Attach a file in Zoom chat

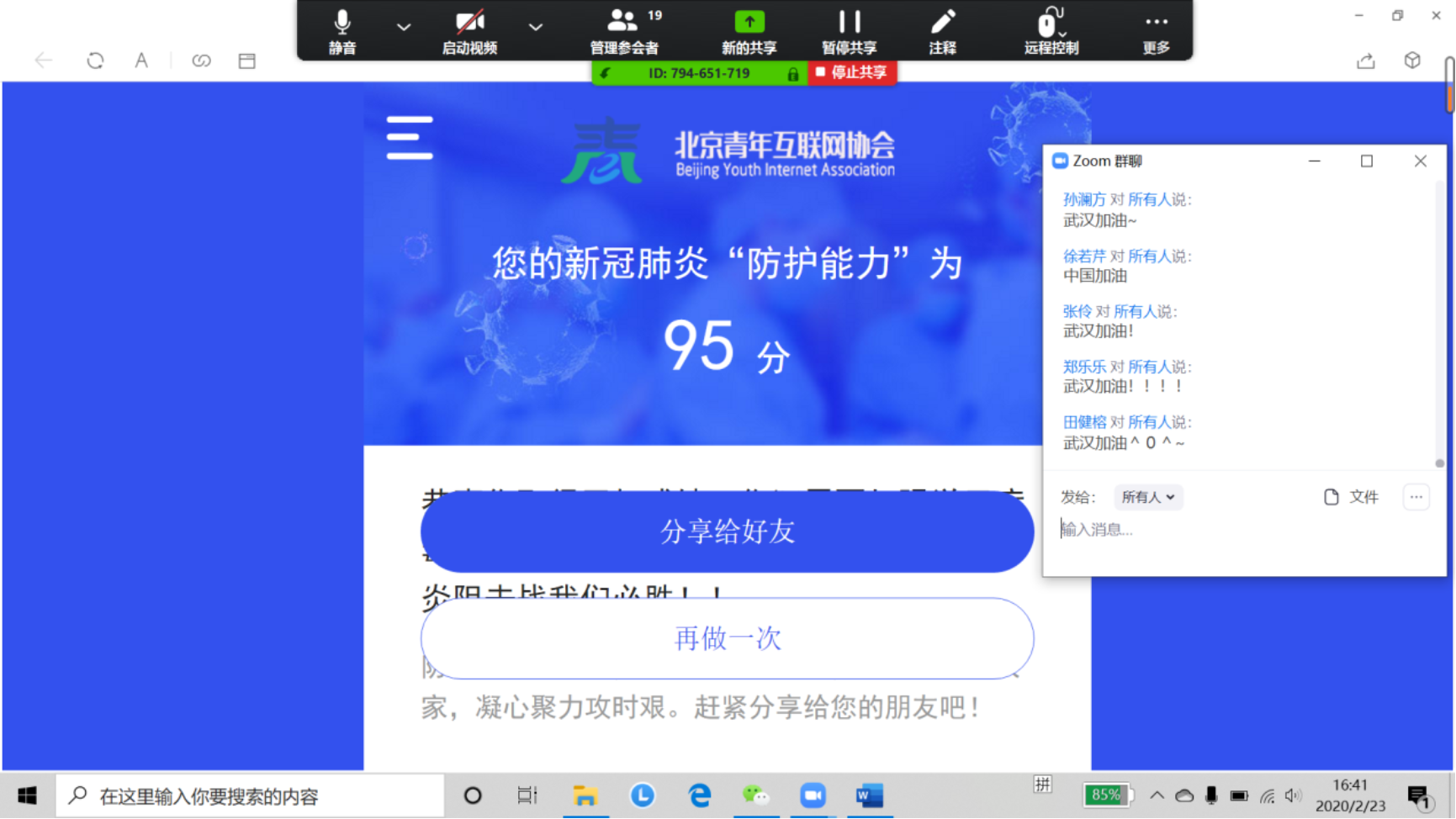tap(1351, 497)
